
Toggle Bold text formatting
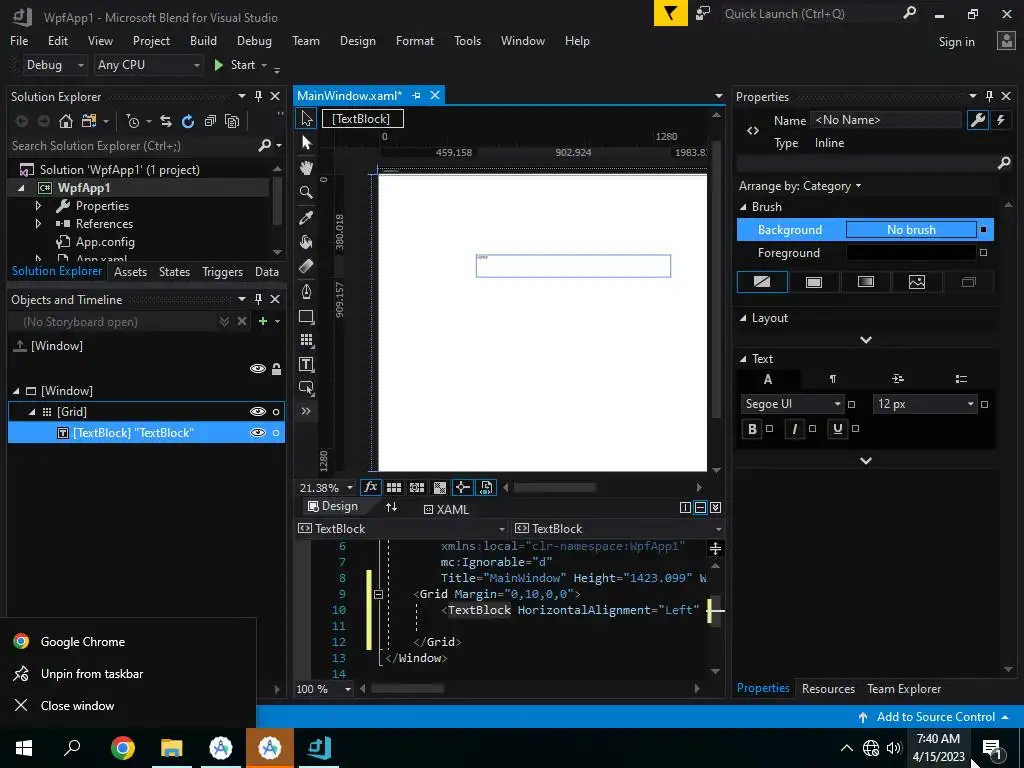[x=752, y=429]
